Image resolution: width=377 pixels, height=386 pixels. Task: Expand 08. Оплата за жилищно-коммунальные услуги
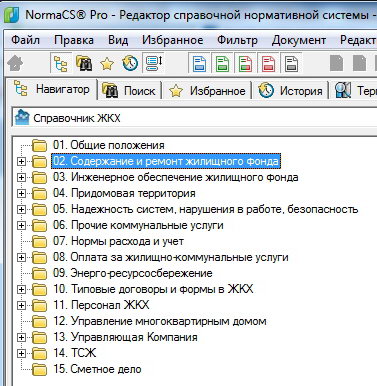pos(21,258)
